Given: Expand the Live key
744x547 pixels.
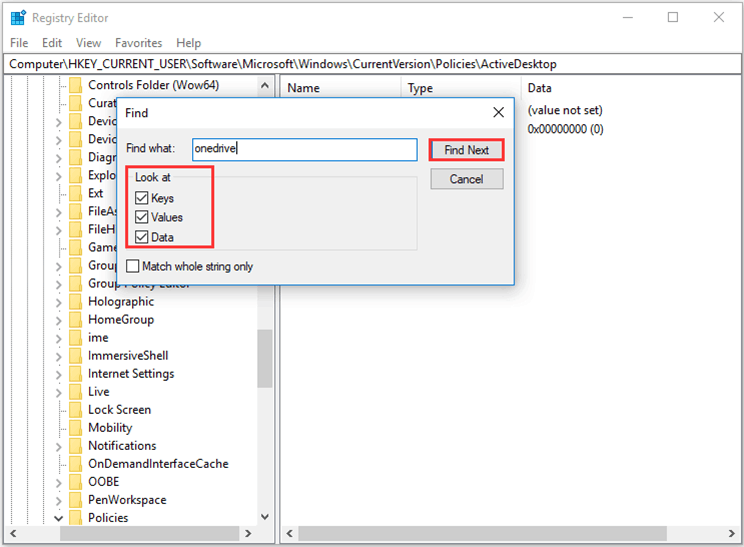Looking at the screenshot, I should click(58, 392).
